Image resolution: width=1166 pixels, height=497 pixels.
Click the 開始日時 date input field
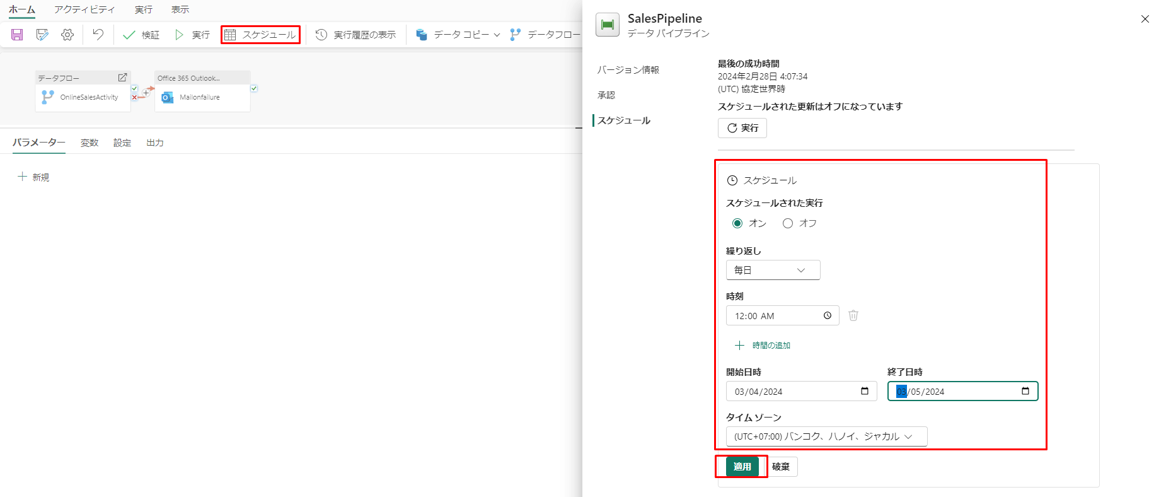click(x=790, y=392)
